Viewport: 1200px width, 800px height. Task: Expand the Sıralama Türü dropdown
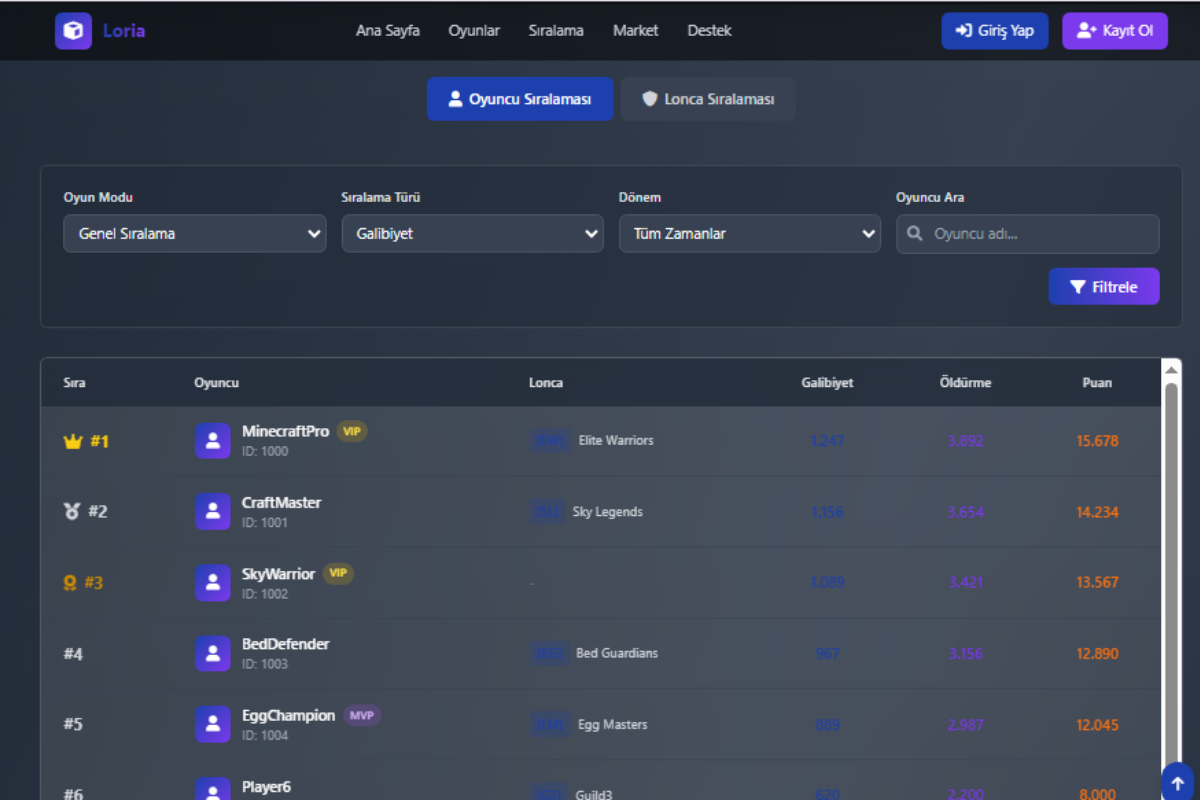[472, 234]
